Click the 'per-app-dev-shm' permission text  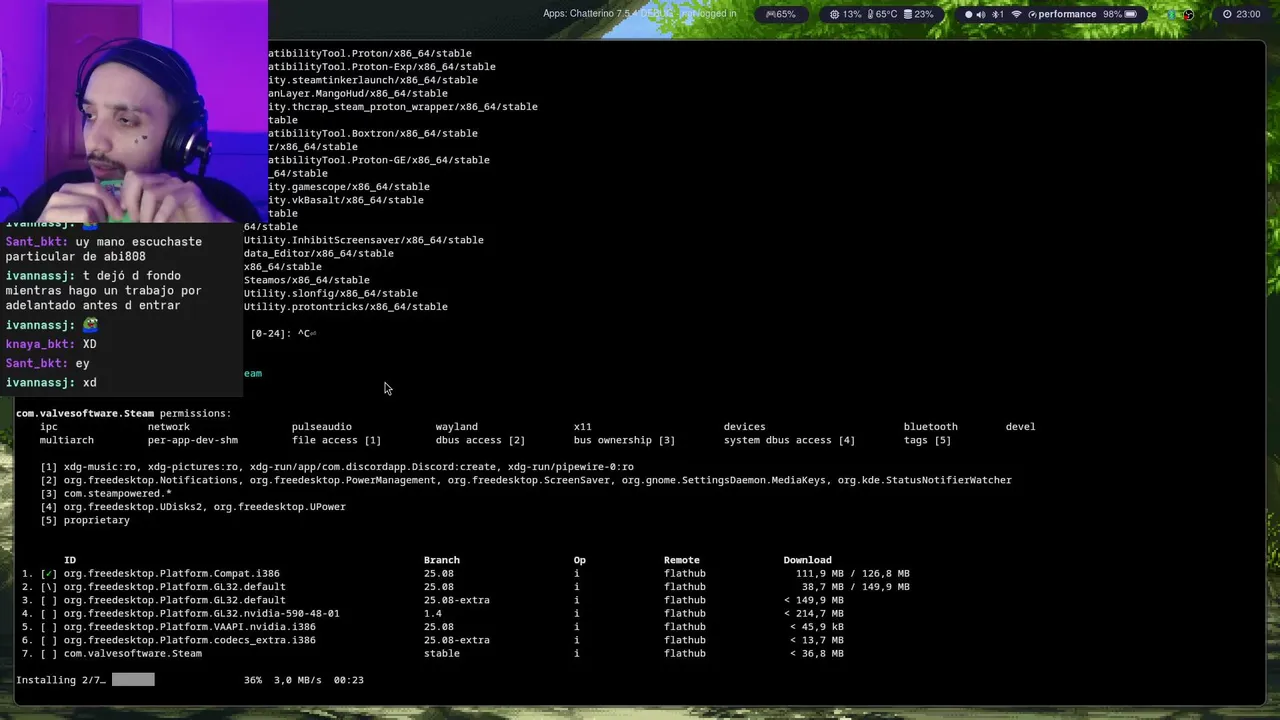193,440
